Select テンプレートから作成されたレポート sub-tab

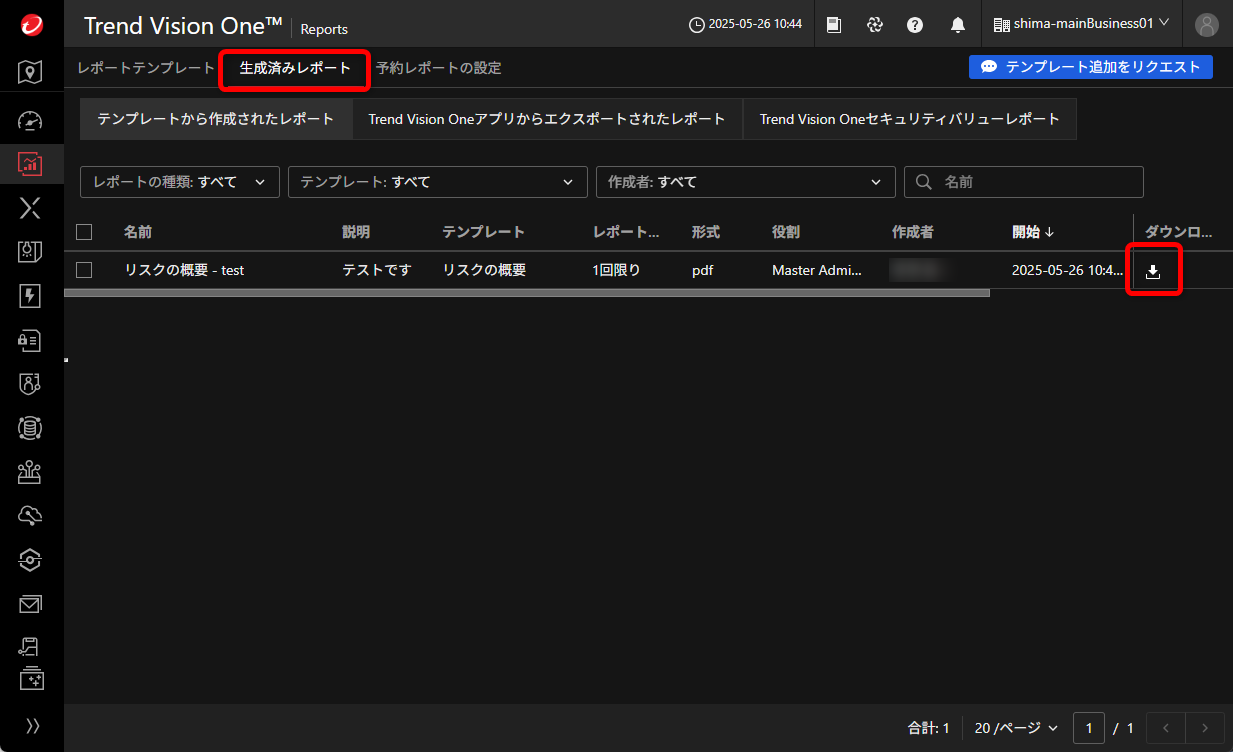pyautogui.click(x=216, y=119)
